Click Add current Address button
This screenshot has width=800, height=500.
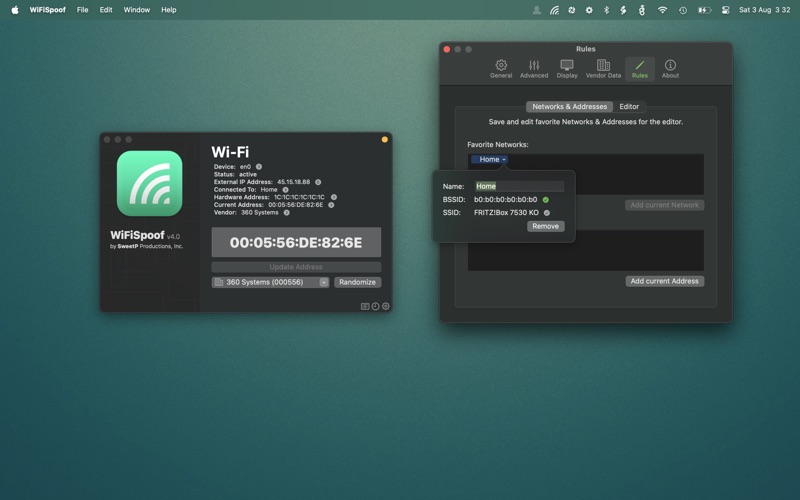(x=664, y=281)
